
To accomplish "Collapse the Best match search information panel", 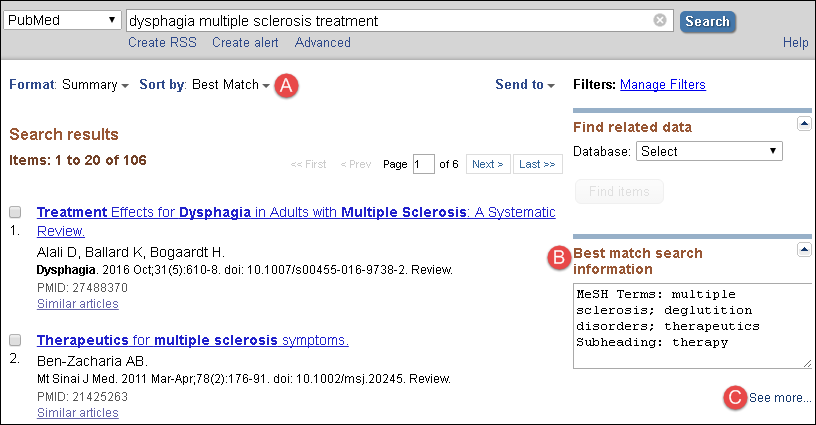I will pyautogui.click(x=803, y=248).
